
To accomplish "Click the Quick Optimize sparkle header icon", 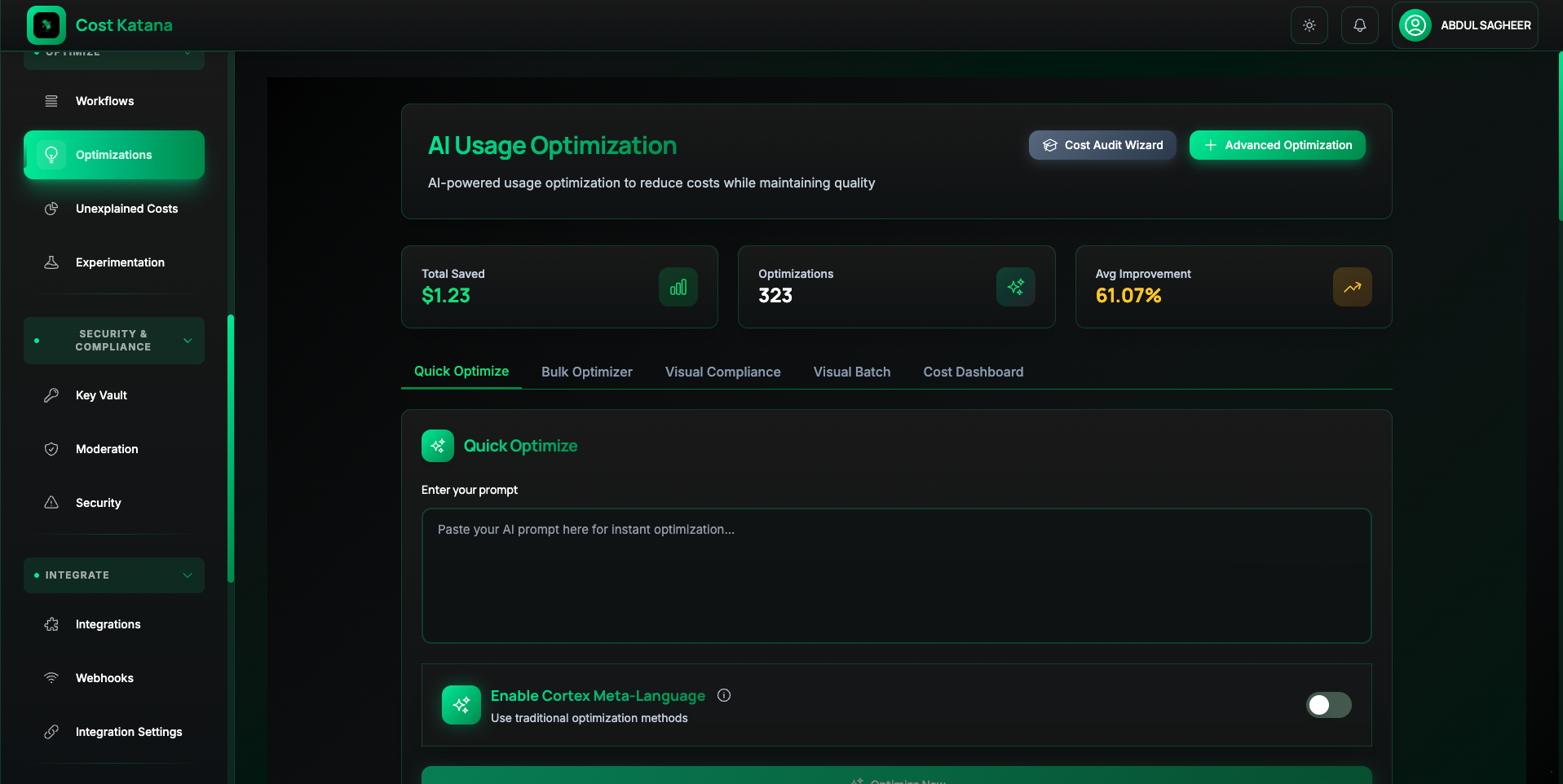I will tap(438, 446).
